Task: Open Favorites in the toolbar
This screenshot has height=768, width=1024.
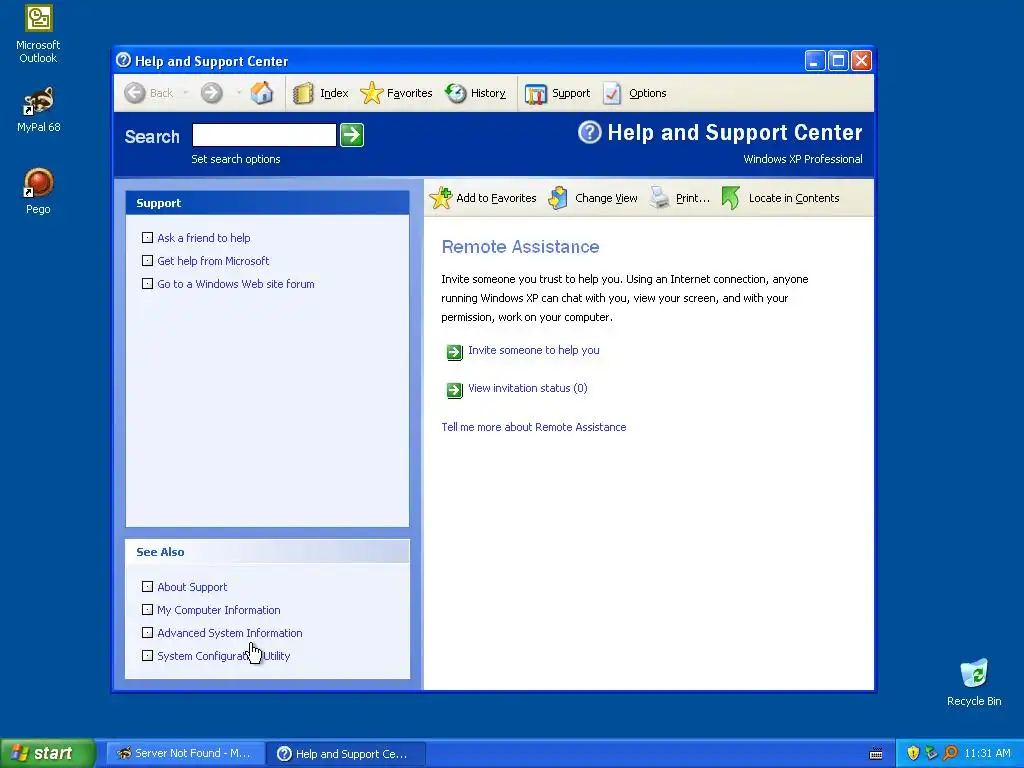Action: [x=396, y=93]
